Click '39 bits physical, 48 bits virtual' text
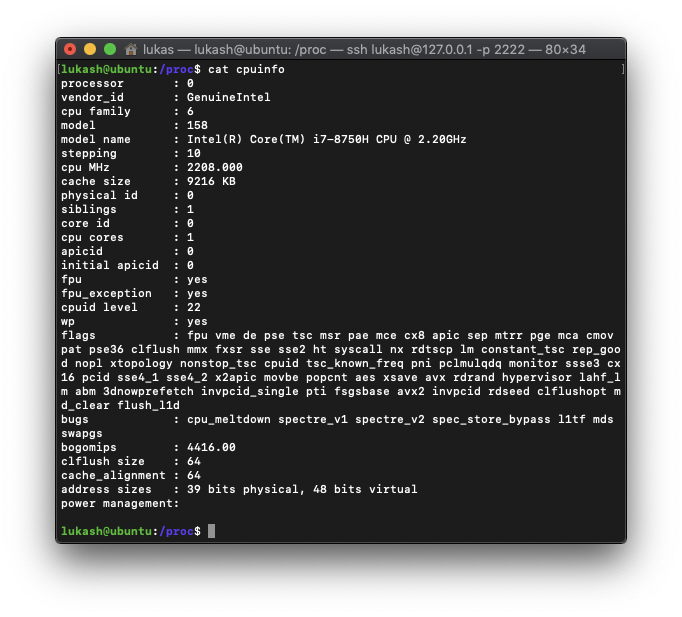 click(x=302, y=490)
